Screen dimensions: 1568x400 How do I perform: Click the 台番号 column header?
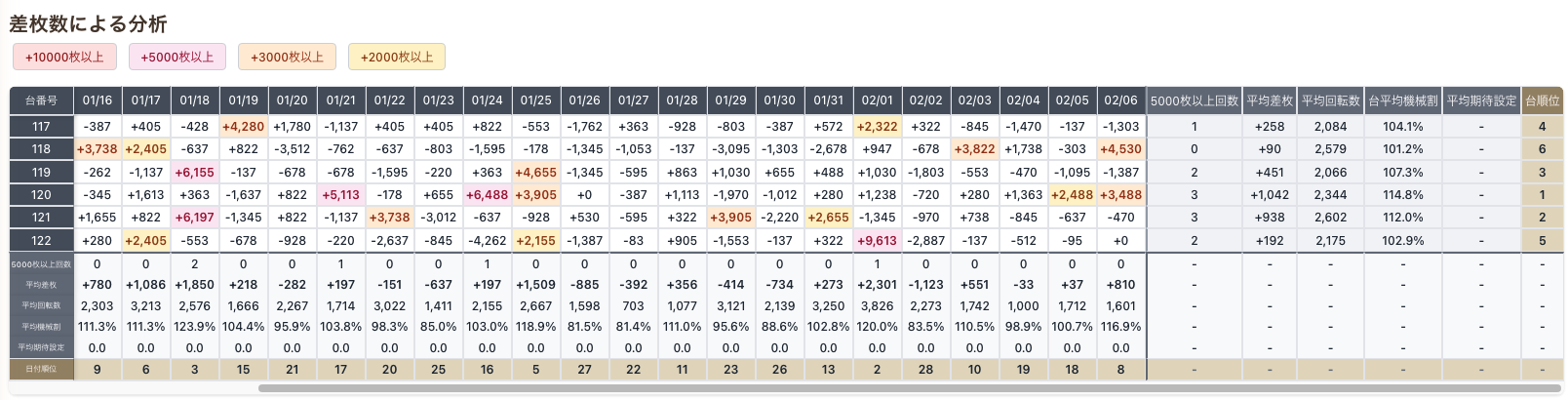click(x=42, y=100)
